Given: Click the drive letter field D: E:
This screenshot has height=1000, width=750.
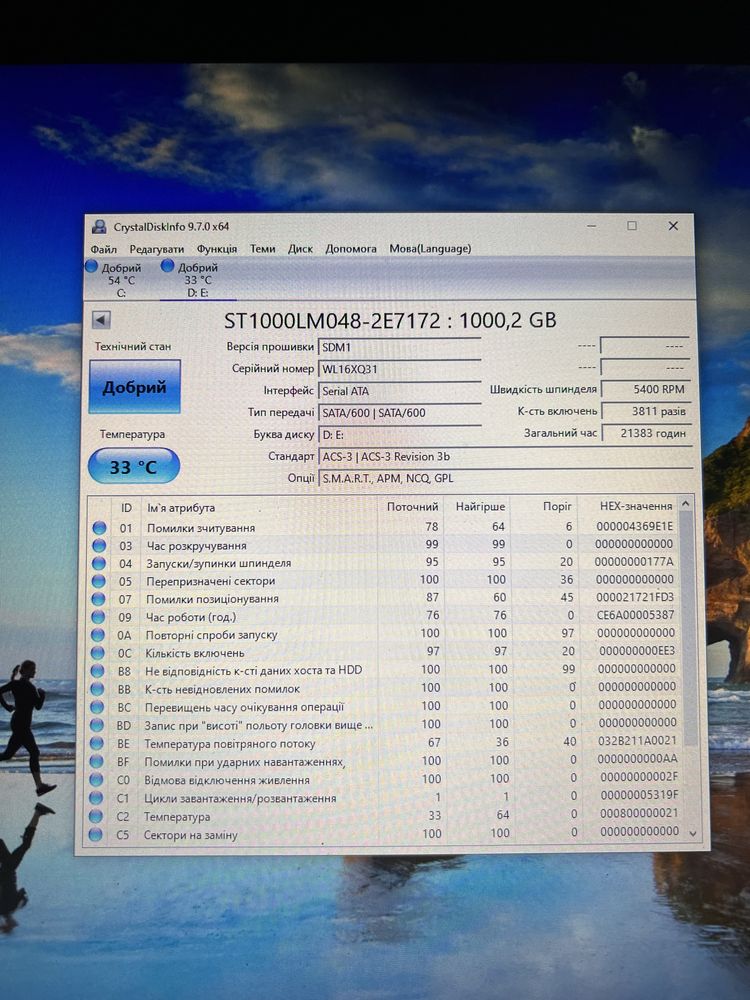Looking at the screenshot, I should [399, 434].
